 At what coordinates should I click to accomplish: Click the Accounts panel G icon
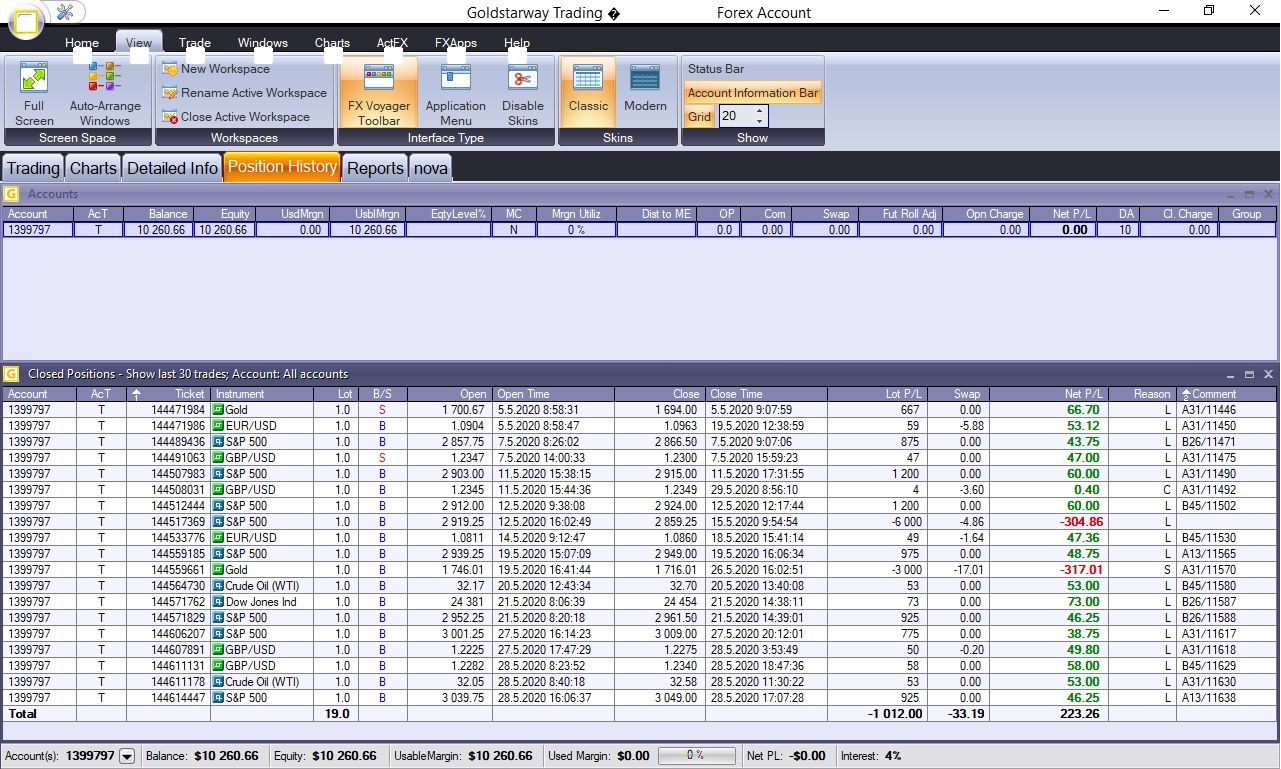12,194
